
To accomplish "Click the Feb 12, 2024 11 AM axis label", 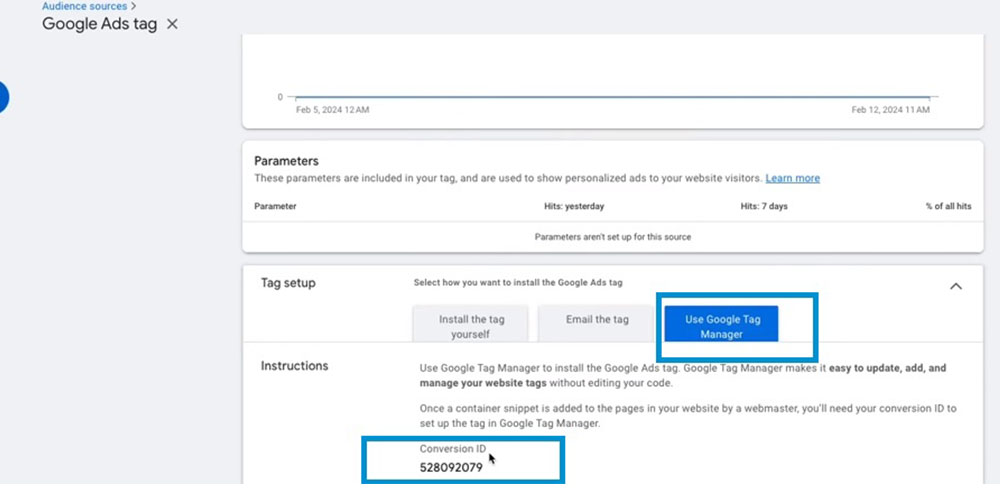I will point(890,110).
